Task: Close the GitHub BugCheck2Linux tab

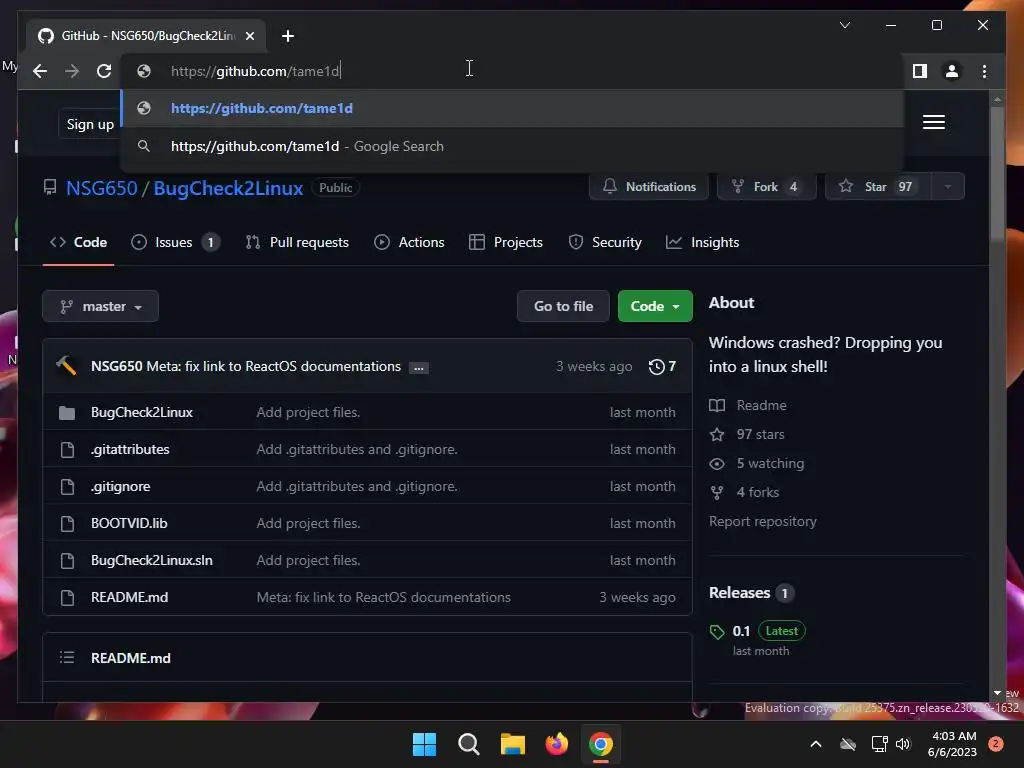Action: [x=250, y=36]
